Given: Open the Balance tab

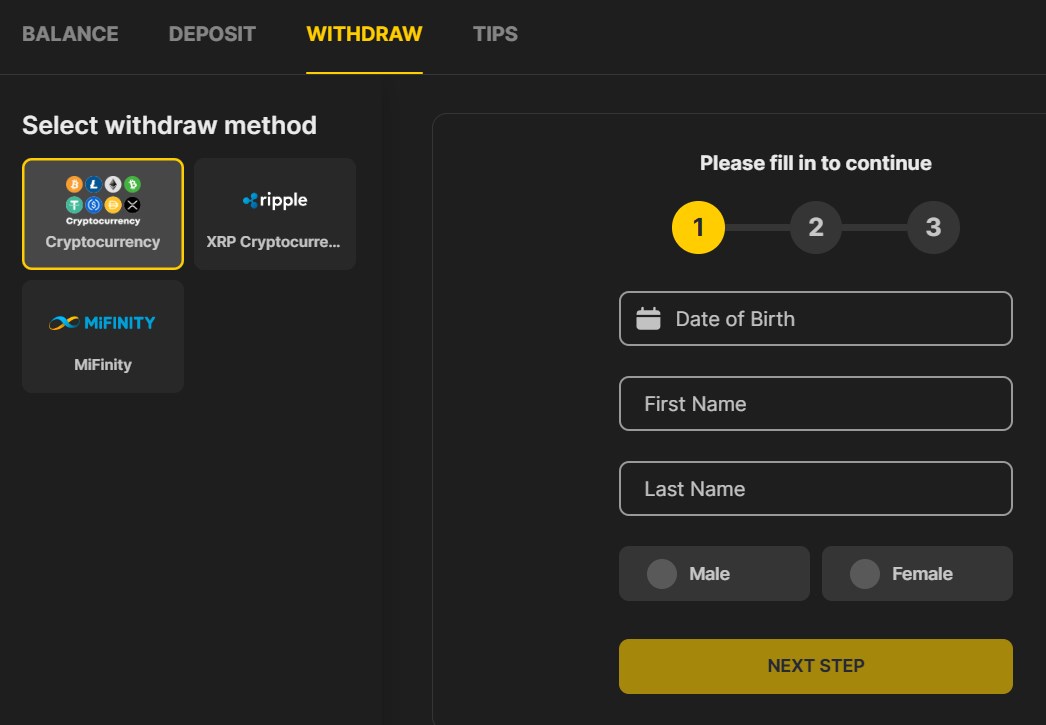Looking at the screenshot, I should 70,34.
